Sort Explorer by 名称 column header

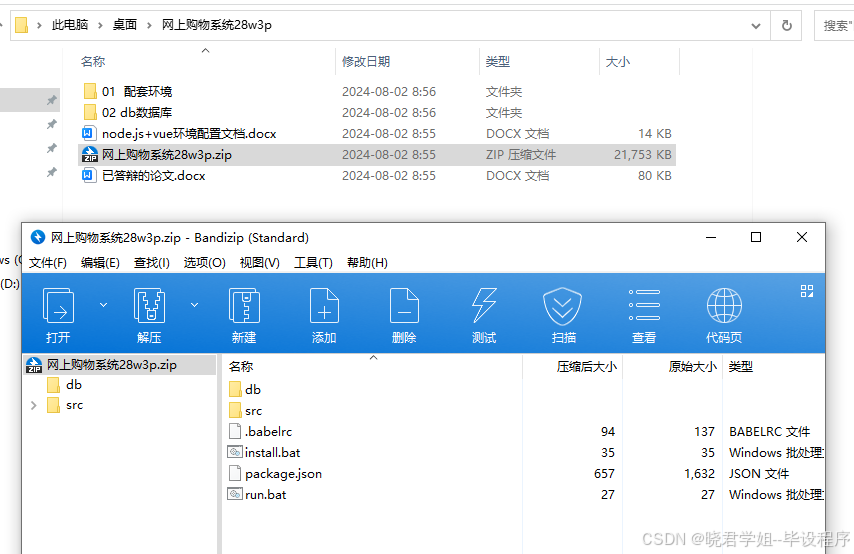tap(205, 62)
